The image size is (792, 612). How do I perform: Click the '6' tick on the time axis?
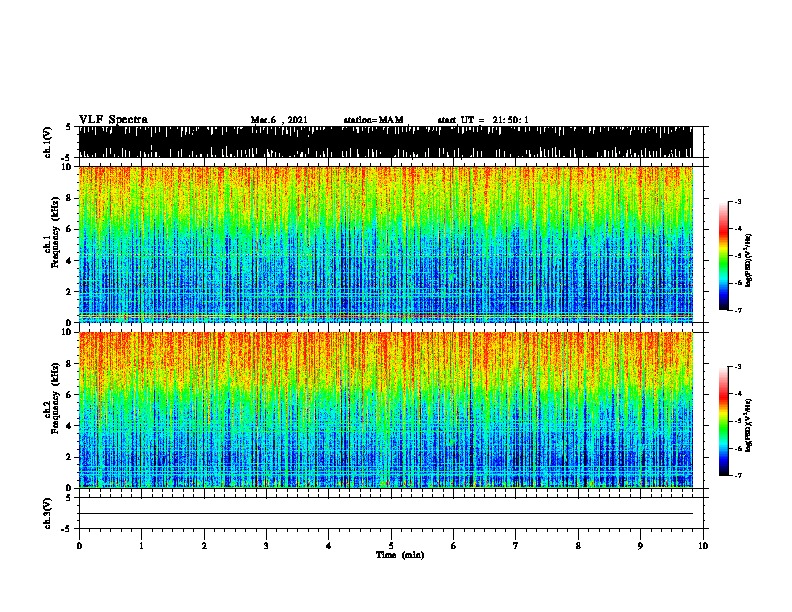454,546
